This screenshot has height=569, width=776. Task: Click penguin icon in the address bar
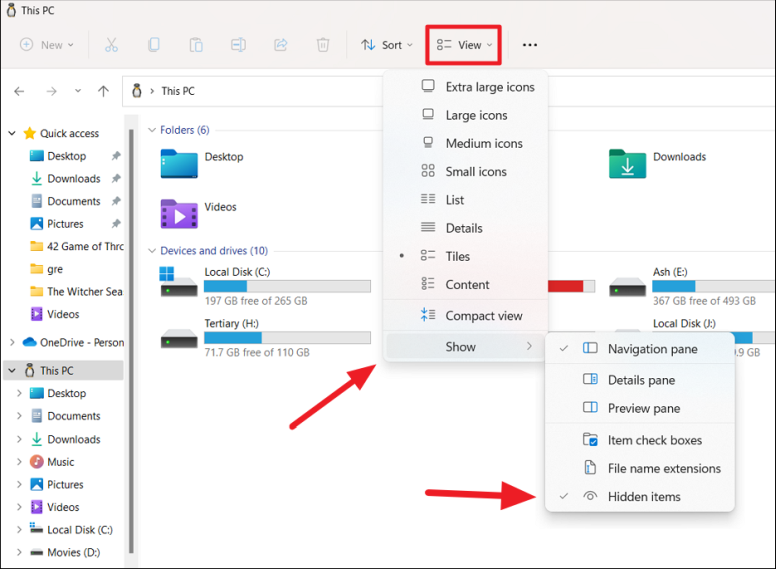pyautogui.click(x=137, y=91)
